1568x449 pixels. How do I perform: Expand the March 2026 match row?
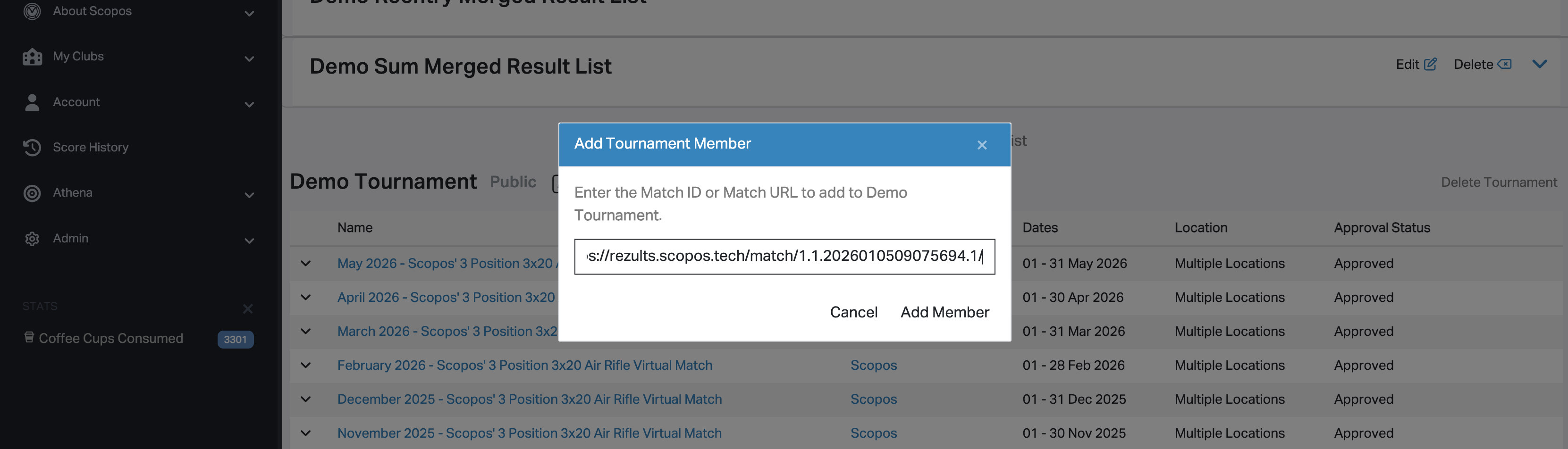pyautogui.click(x=305, y=332)
